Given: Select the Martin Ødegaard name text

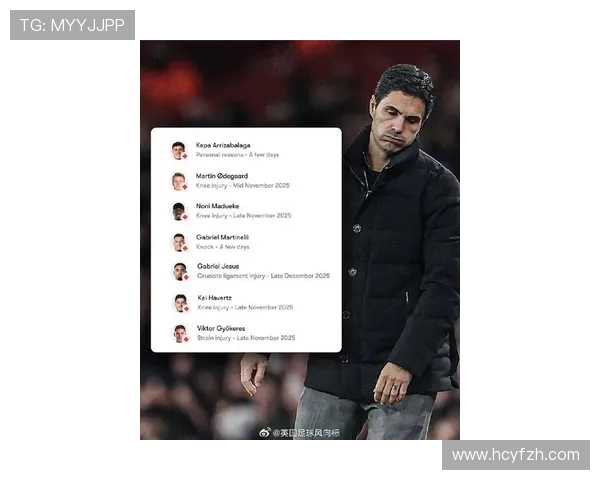Looking at the screenshot, I should point(222,176).
